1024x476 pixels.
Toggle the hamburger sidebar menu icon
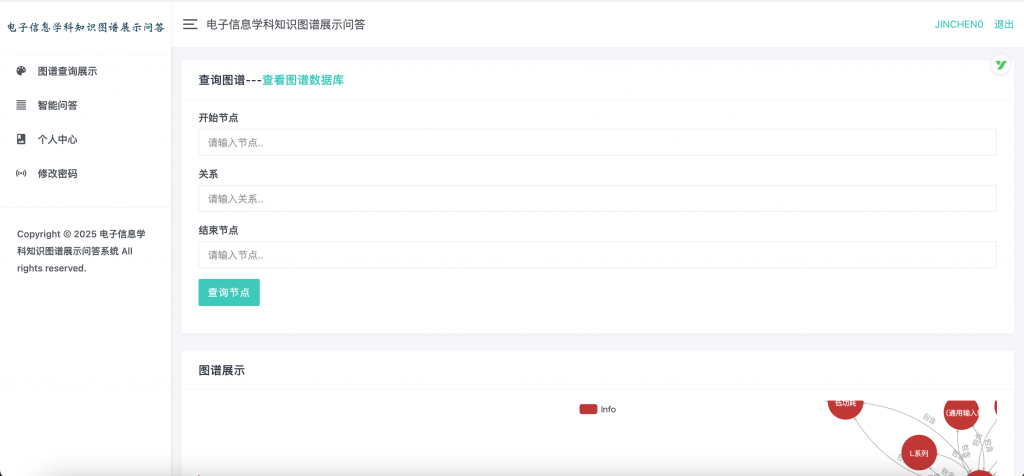(x=190, y=25)
